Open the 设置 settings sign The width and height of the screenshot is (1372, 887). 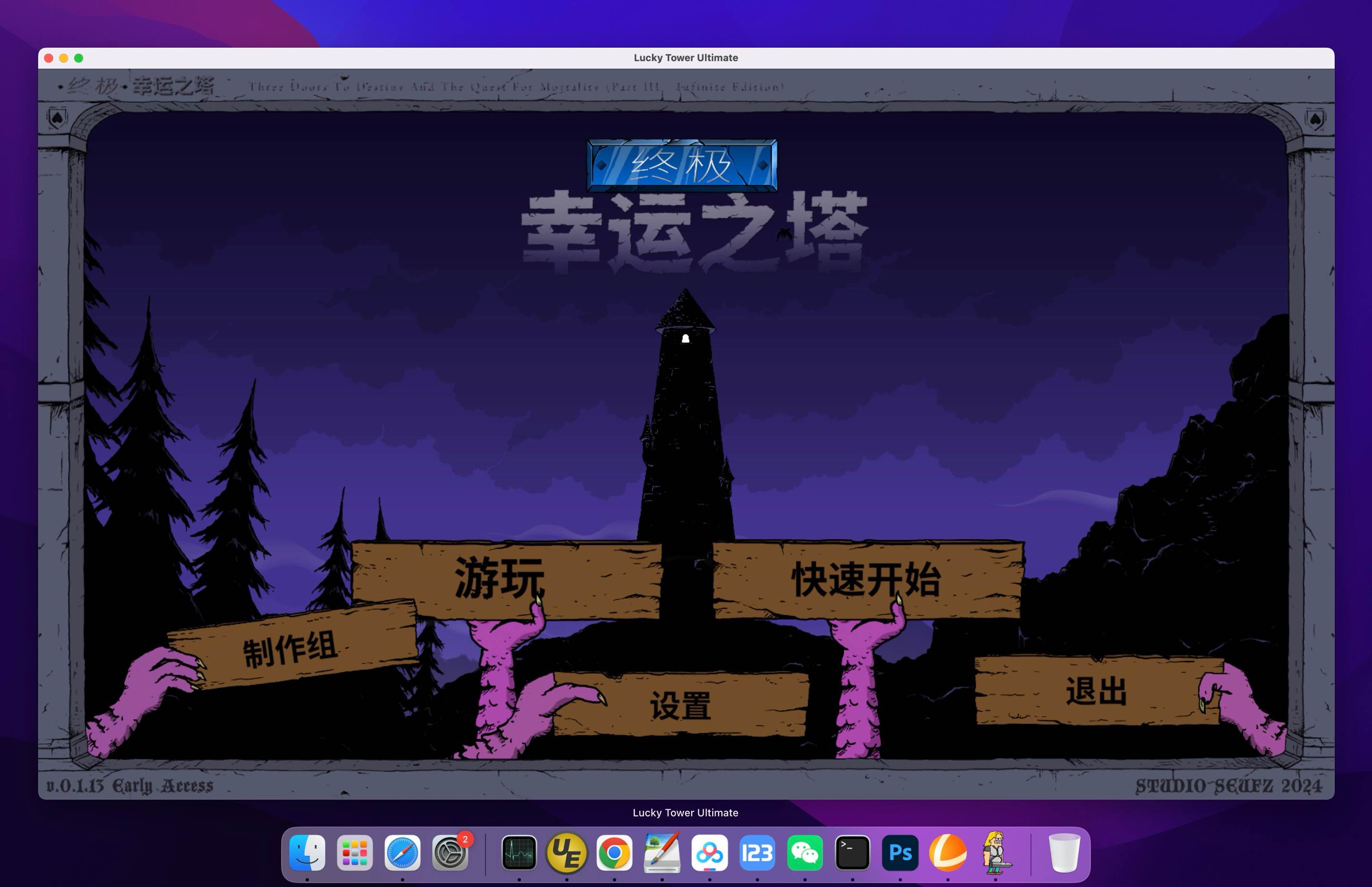coord(680,704)
